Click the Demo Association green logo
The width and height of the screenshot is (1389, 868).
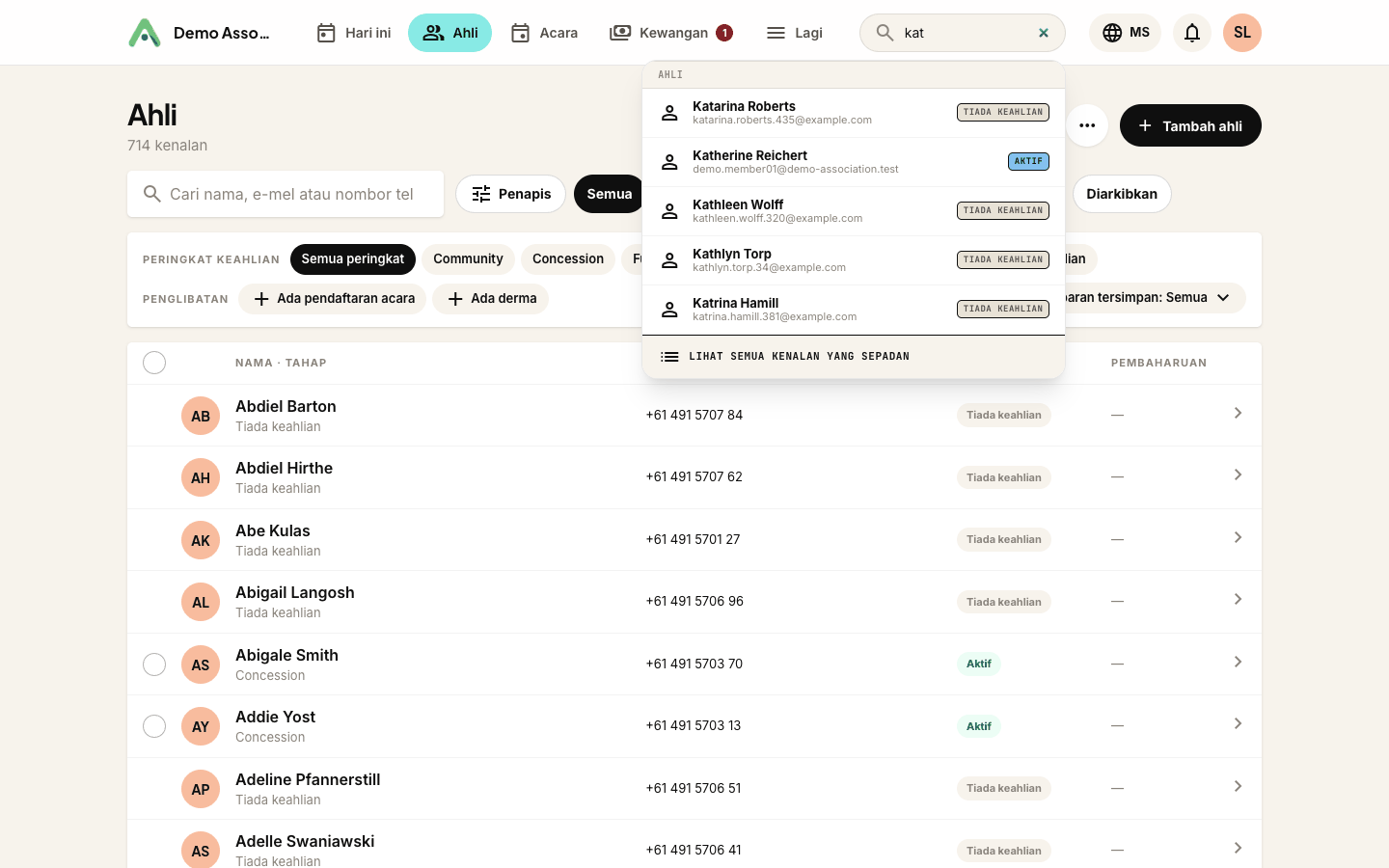[145, 33]
